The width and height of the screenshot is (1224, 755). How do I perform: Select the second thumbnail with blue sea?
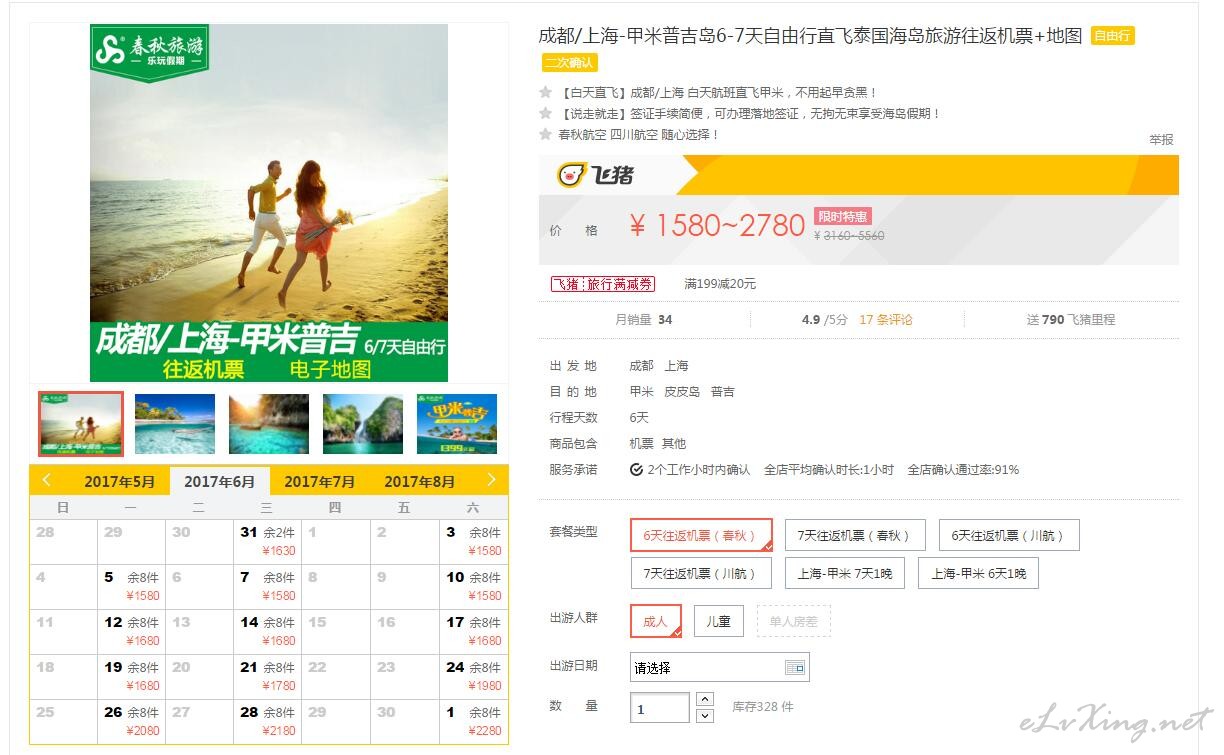pyautogui.click(x=175, y=424)
